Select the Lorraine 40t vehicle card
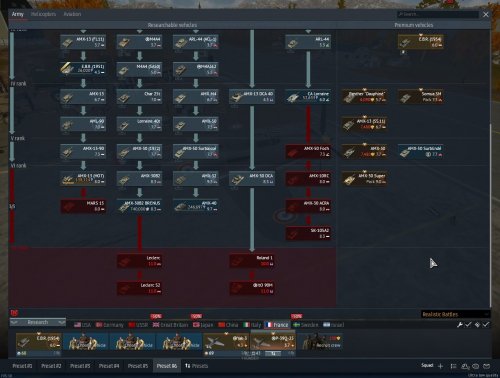This screenshot has height=378, width=500. click(140, 124)
